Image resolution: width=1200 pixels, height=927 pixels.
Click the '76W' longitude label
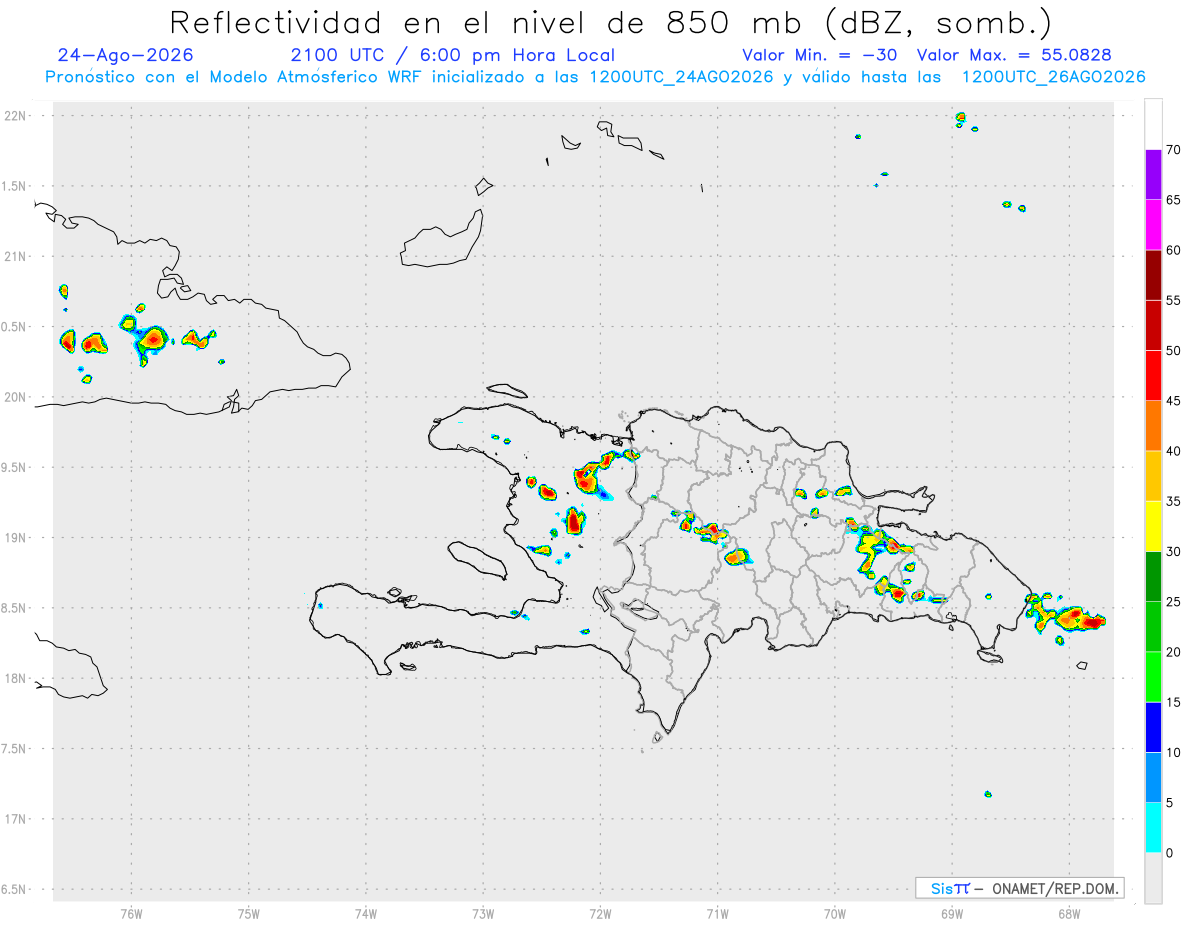(131, 913)
